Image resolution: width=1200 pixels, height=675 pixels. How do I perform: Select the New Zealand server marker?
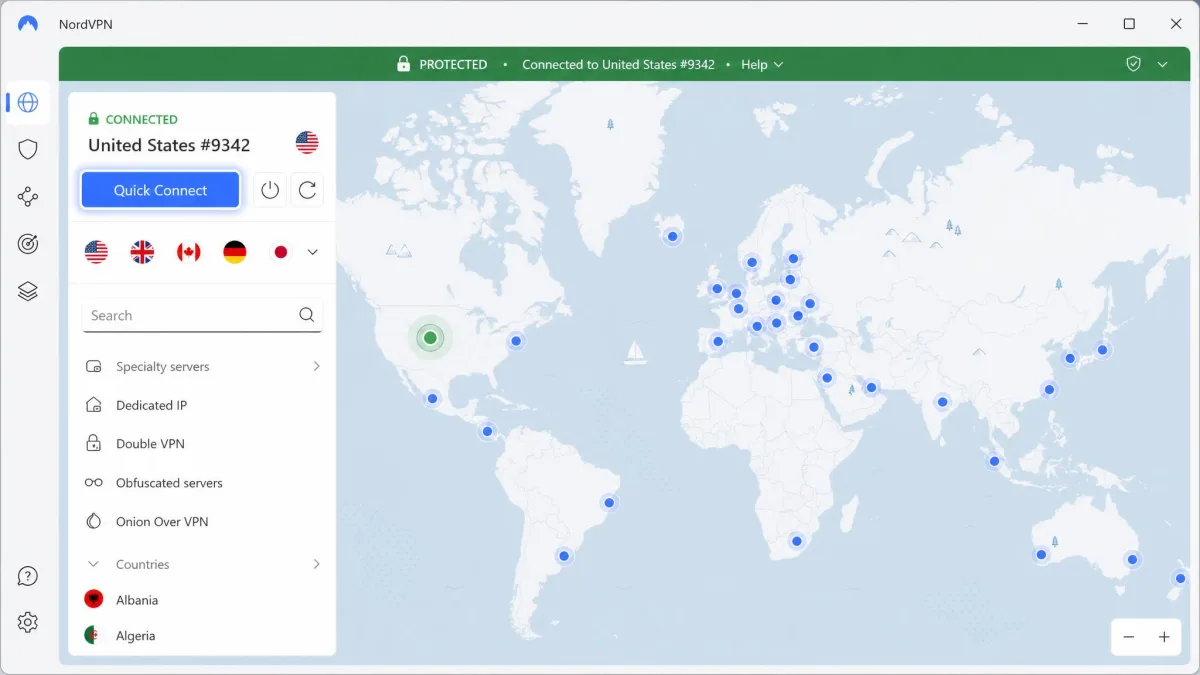(1180, 578)
